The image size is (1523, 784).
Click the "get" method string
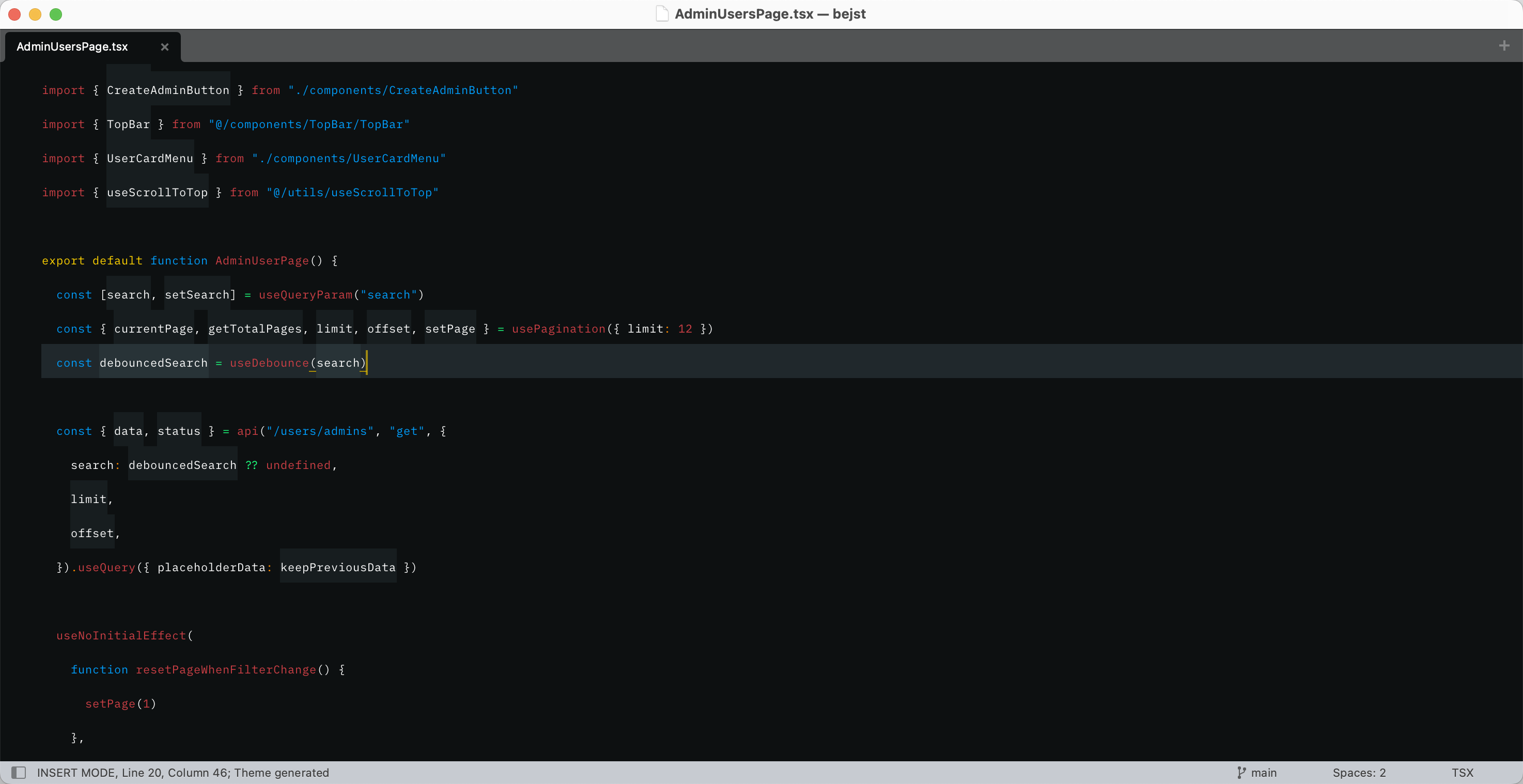click(x=407, y=431)
